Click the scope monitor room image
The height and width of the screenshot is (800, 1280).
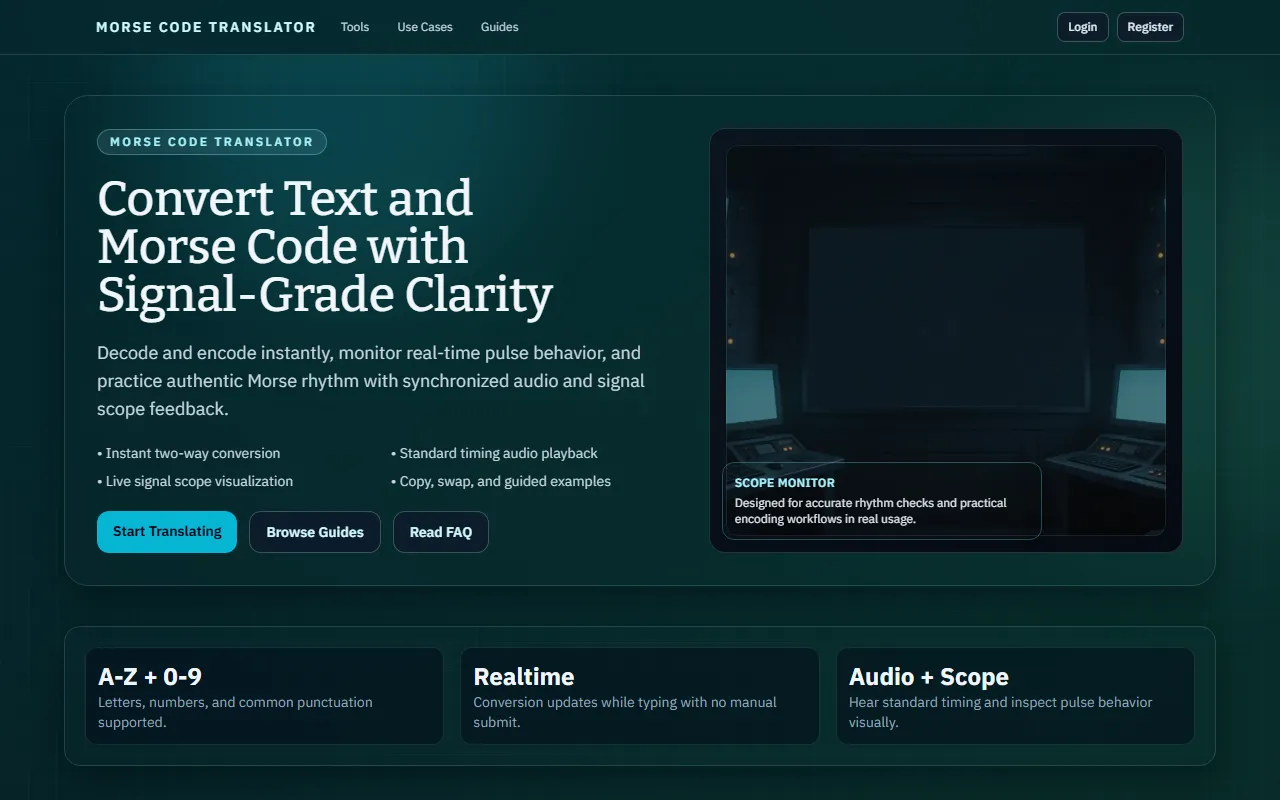click(945, 300)
